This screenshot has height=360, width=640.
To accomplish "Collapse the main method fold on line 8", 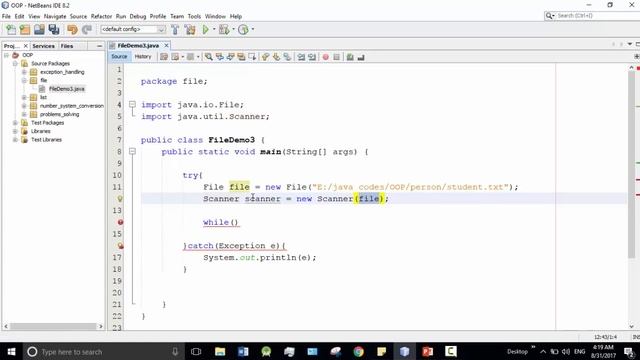I will point(132,151).
